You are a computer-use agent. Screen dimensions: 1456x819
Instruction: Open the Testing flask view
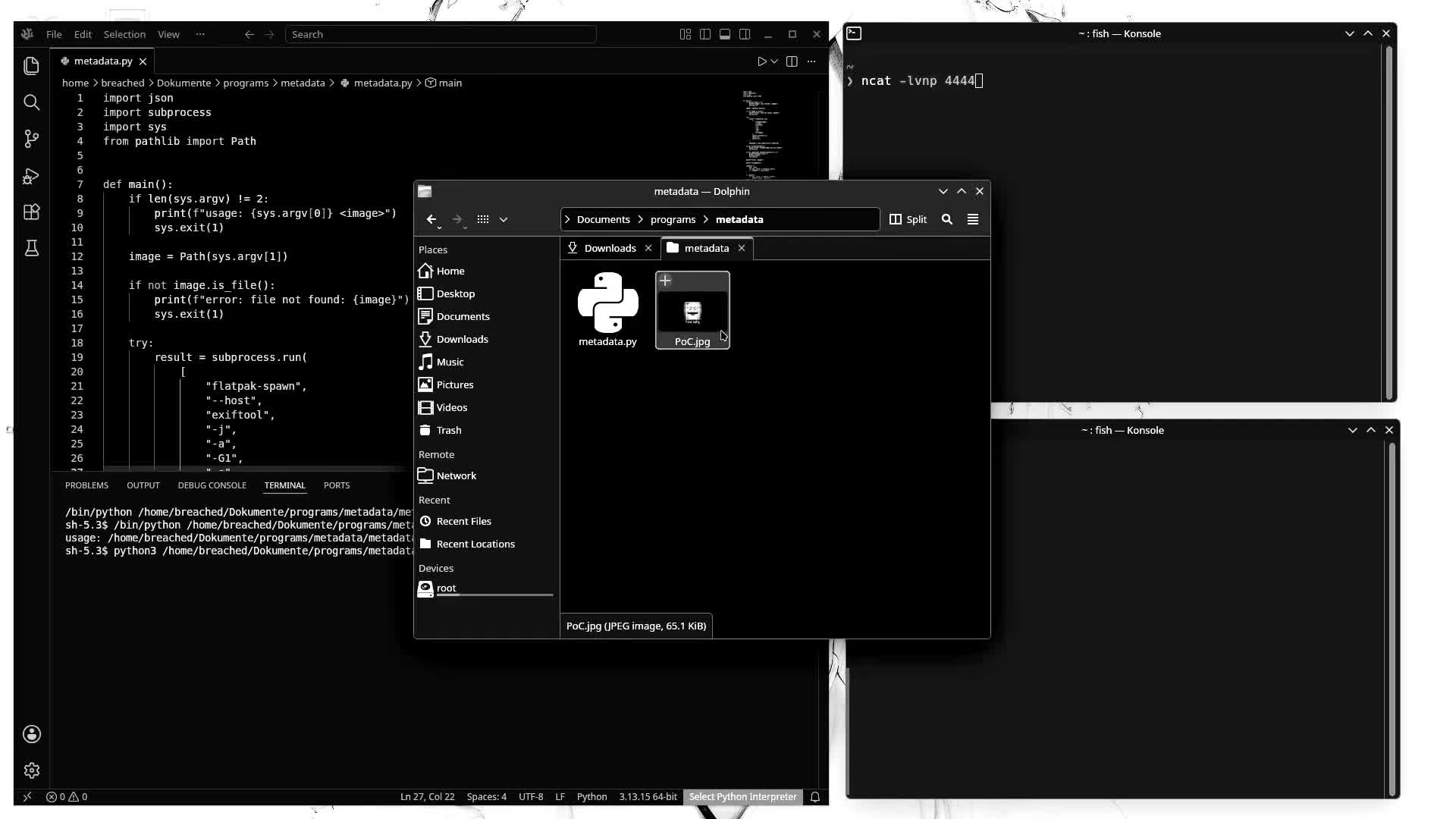click(31, 248)
